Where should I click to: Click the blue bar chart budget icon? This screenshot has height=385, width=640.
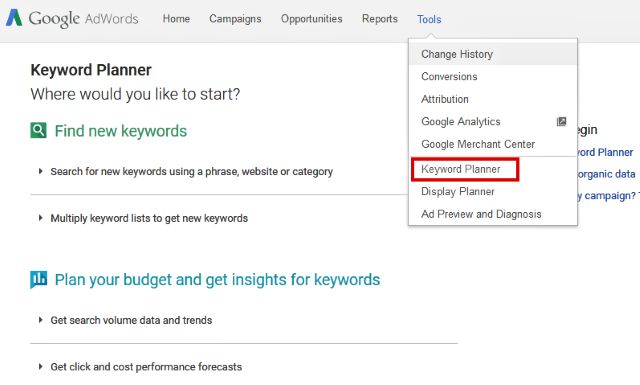click(x=38, y=280)
